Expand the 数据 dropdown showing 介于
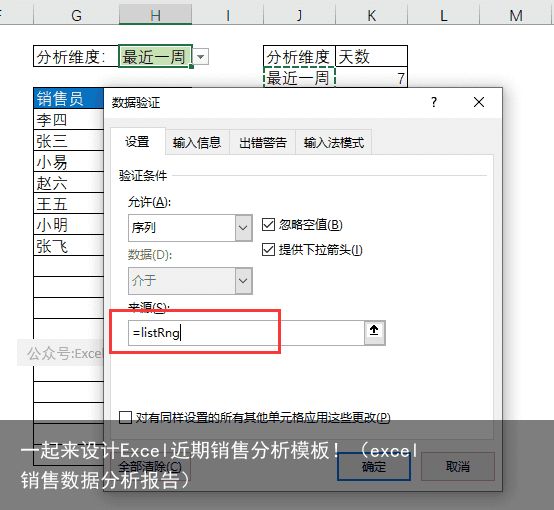The image size is (554, 510). click(190, 281)
